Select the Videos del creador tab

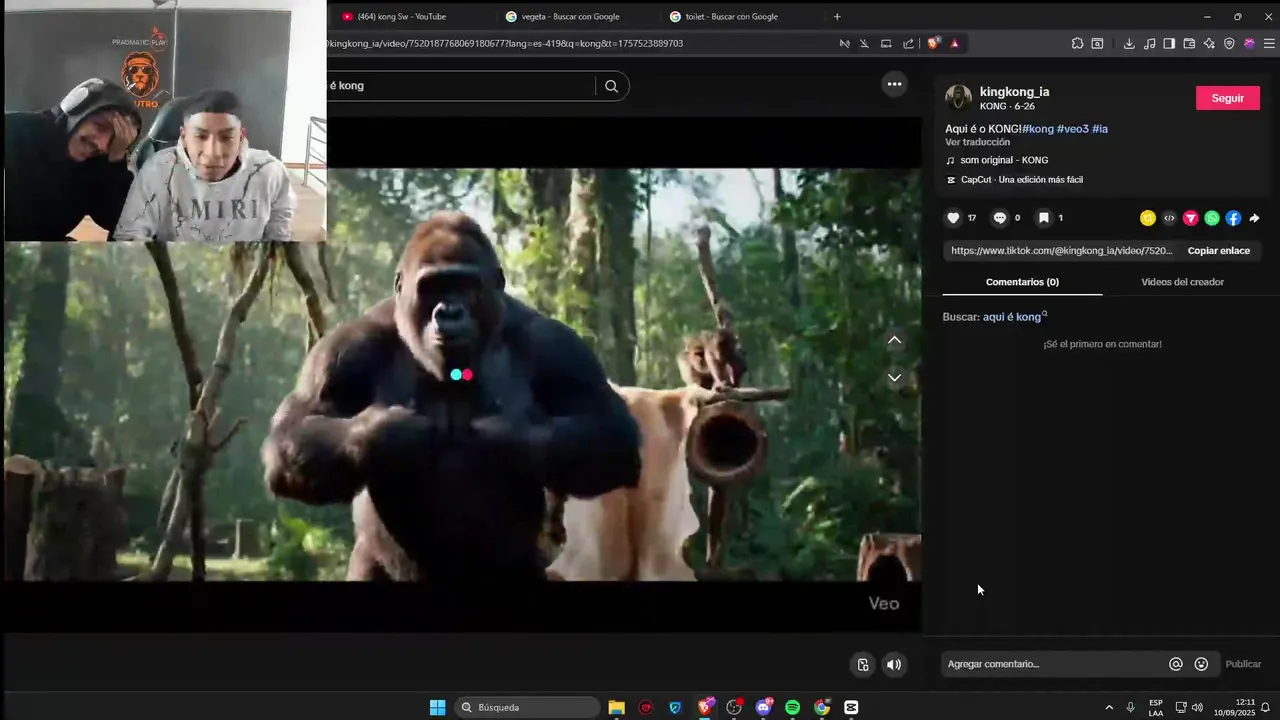(x=1182, y=282)
